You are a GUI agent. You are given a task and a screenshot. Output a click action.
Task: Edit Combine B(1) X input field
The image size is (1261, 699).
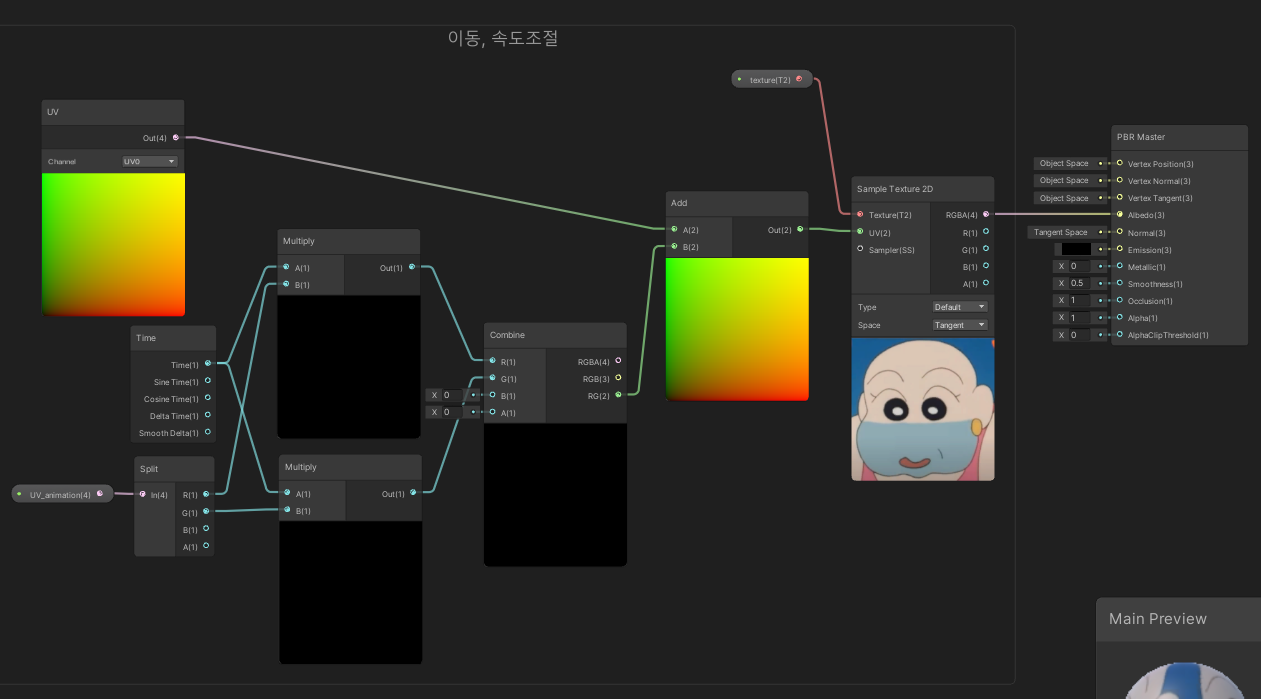pos(454,395)
